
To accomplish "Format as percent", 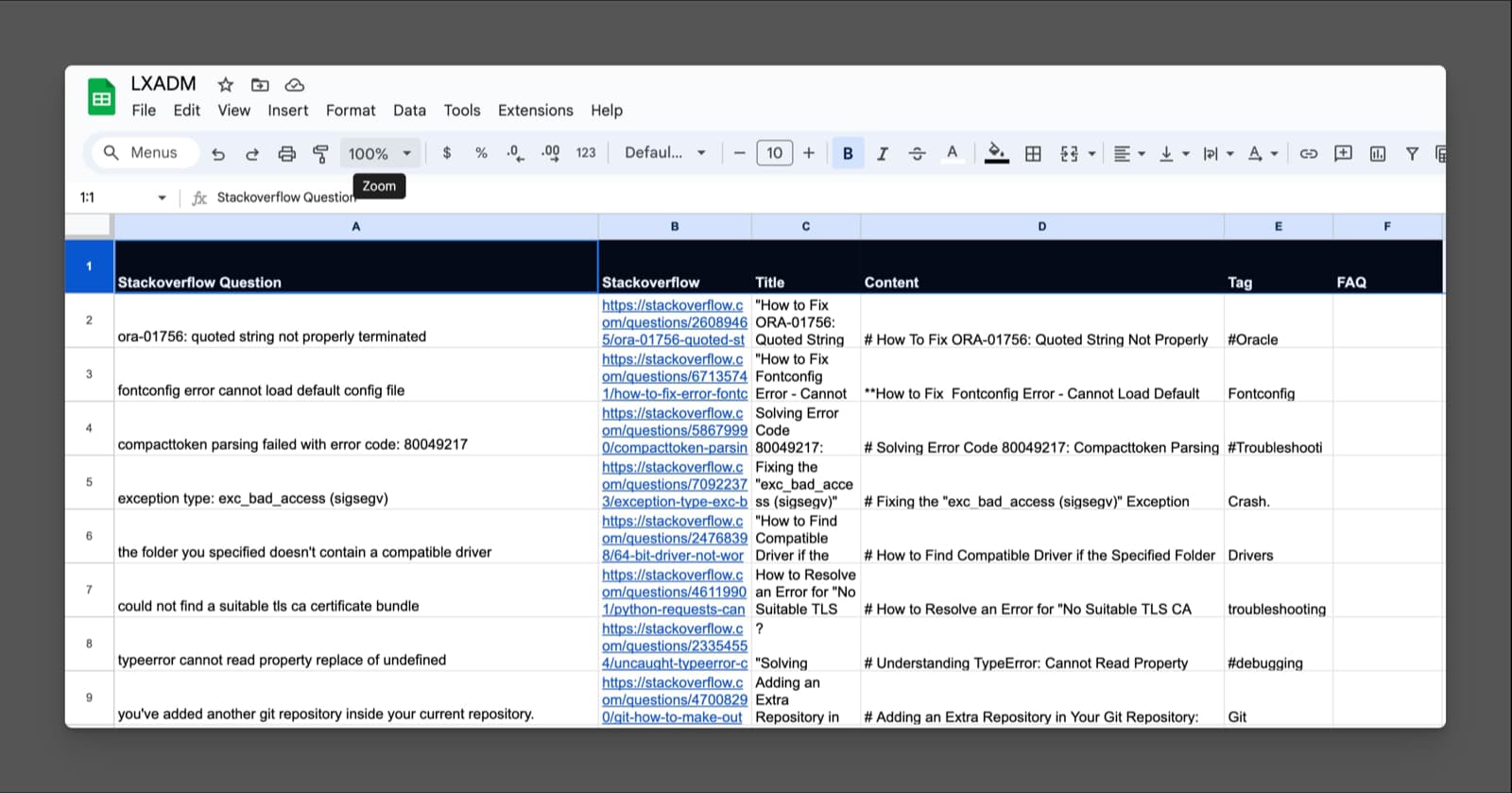I will [481, 152].
